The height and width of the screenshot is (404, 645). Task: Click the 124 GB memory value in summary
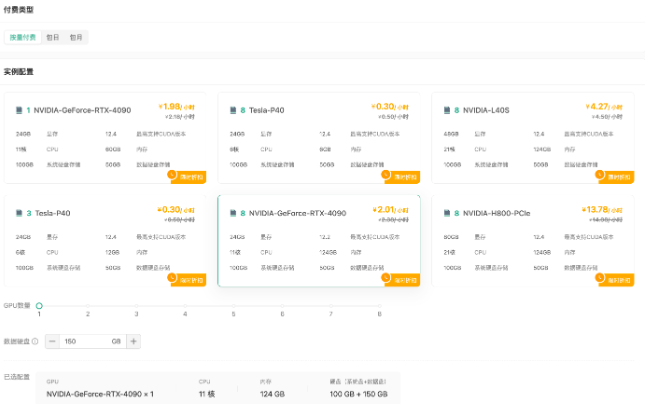pyautogui.click(x=272, y=394)
